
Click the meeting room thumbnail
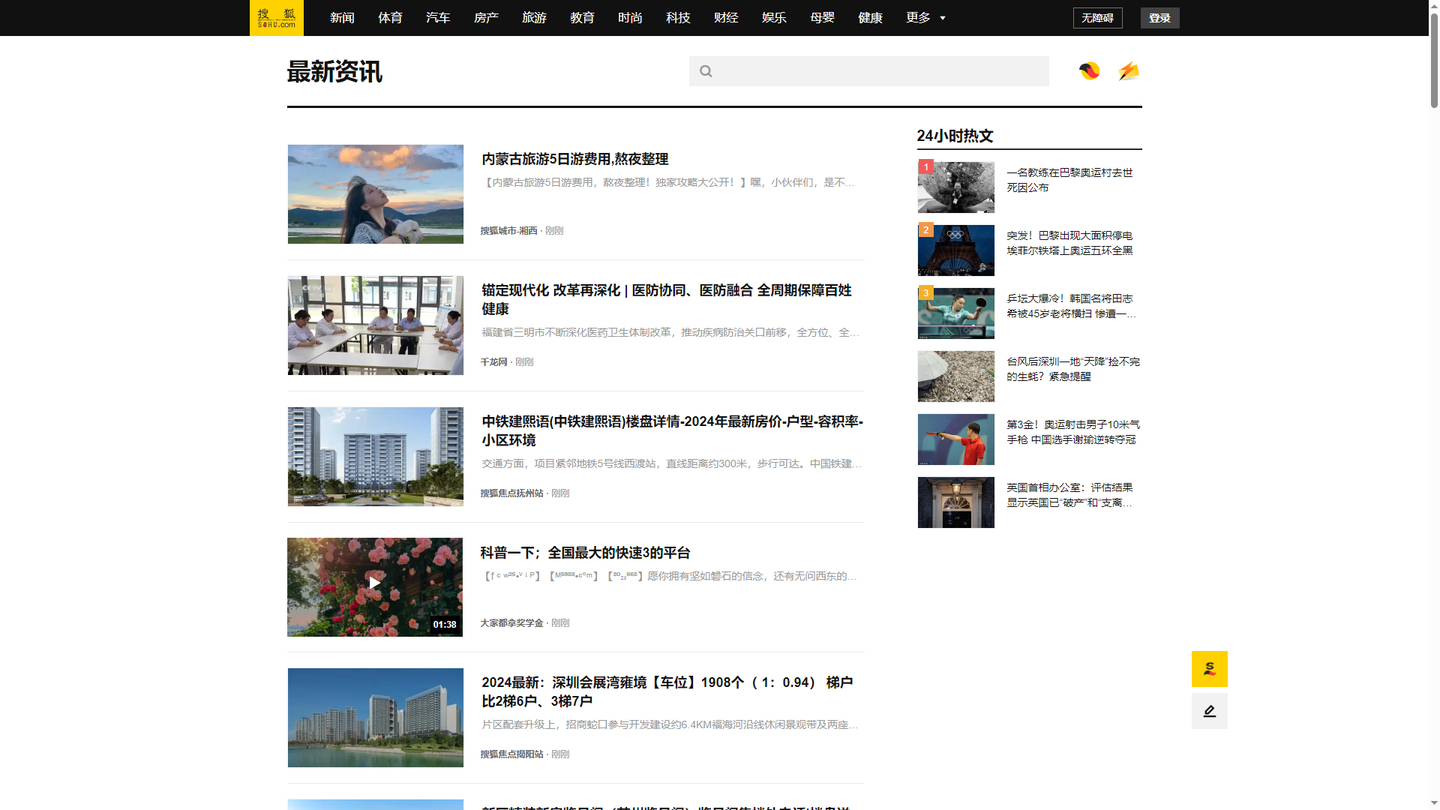375,325
